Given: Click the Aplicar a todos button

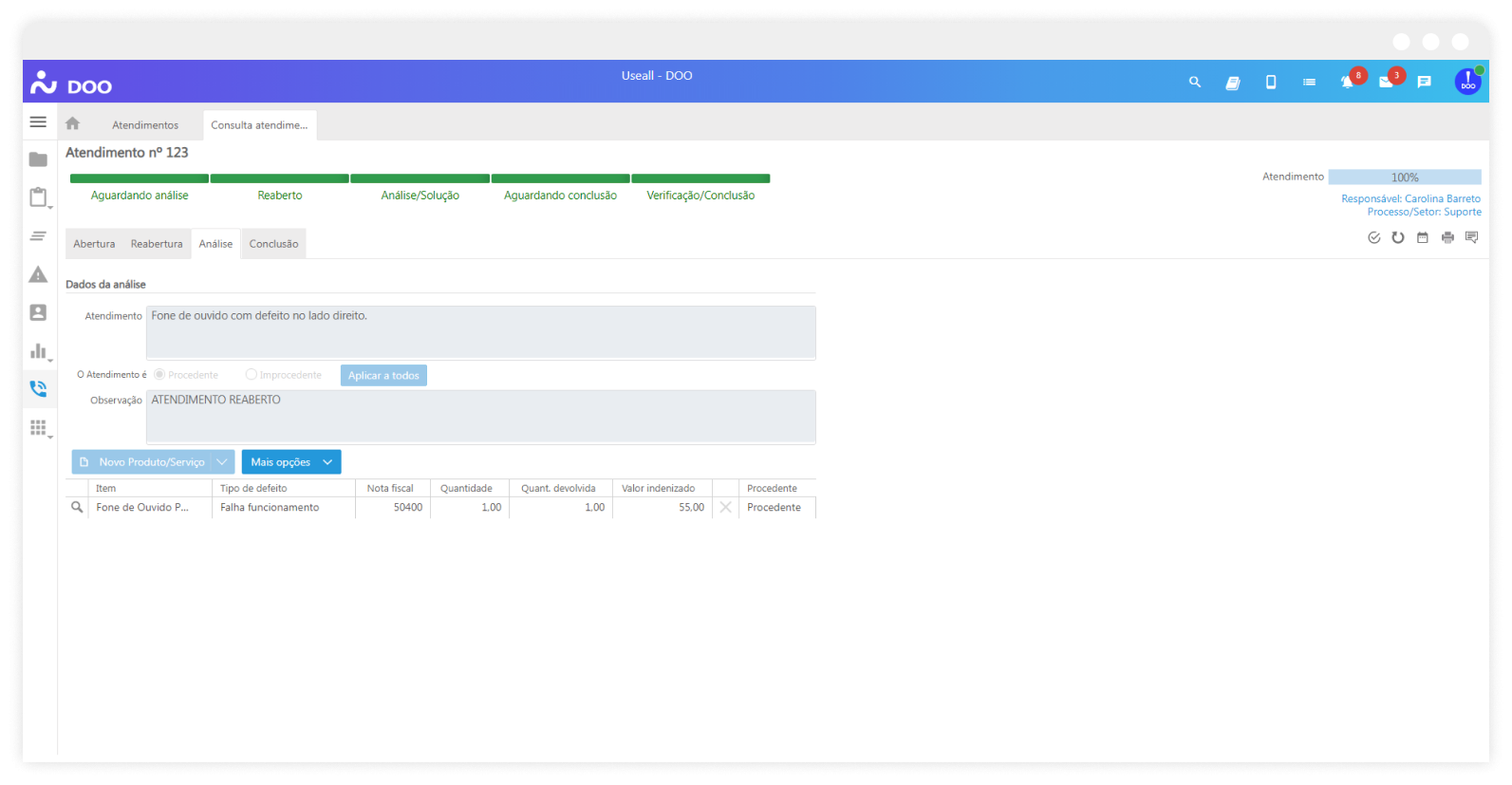Looking at the screenshot, I should pos(383,375).
